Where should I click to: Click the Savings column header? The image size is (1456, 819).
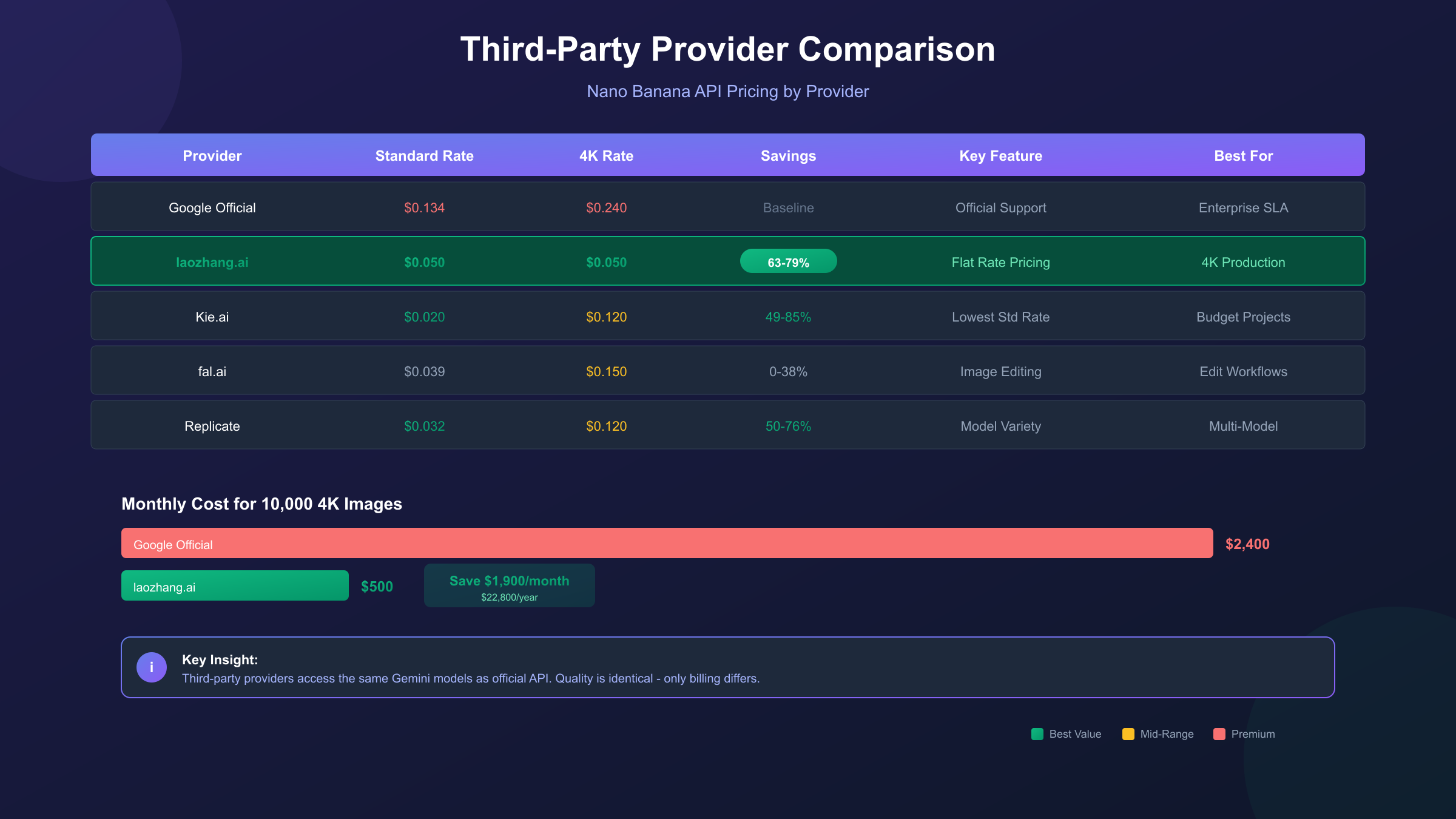pyautogui.click(x=789, y=156)
